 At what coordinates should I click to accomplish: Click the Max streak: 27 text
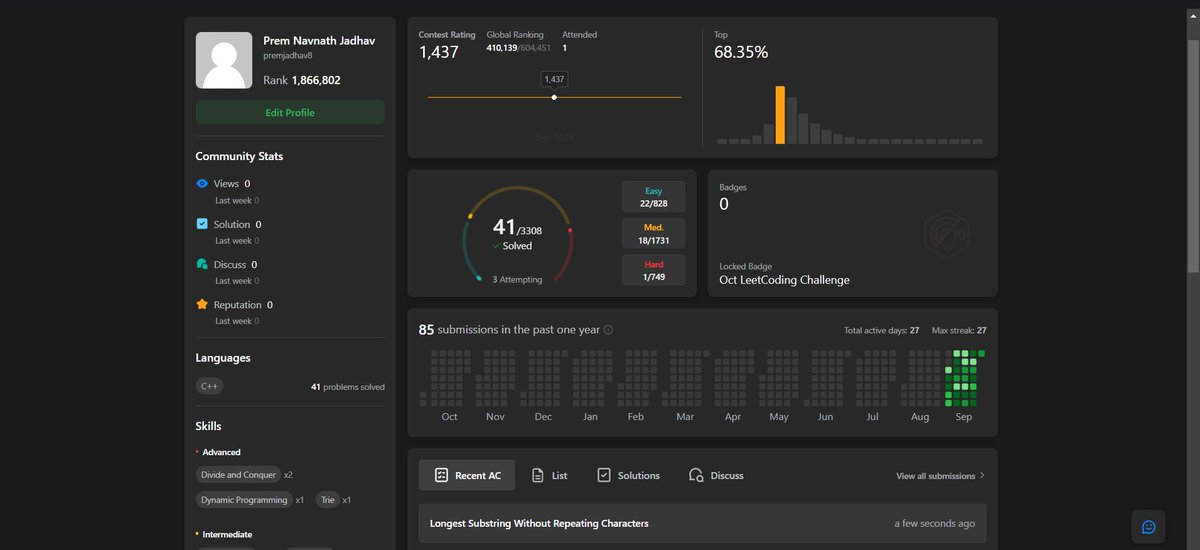[x=959, y=330]
